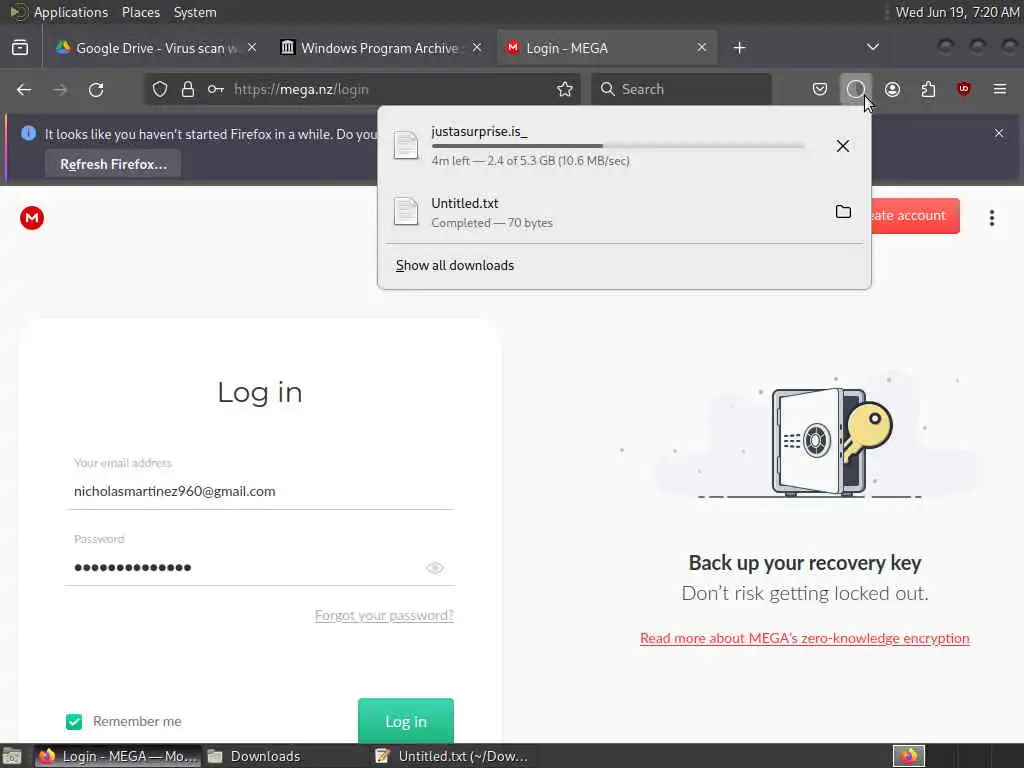Click the uBlock Origin extension icon
This screenshot has width=1024, height=768.
click(964, 89)
